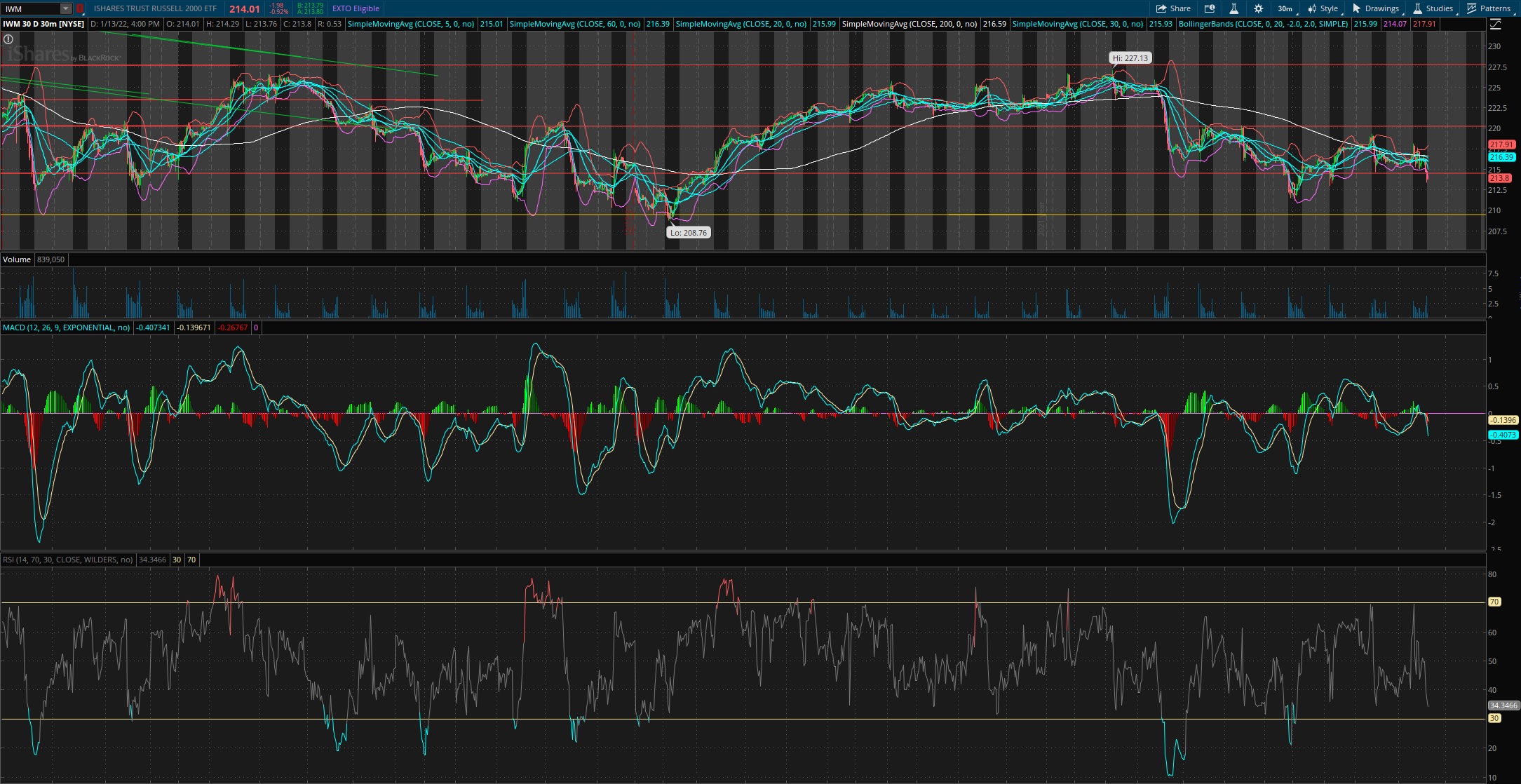Open the Style dropdown menu
This screenshot has height=784, width=1521.
pyautogui.click(x=1323, y=8)
